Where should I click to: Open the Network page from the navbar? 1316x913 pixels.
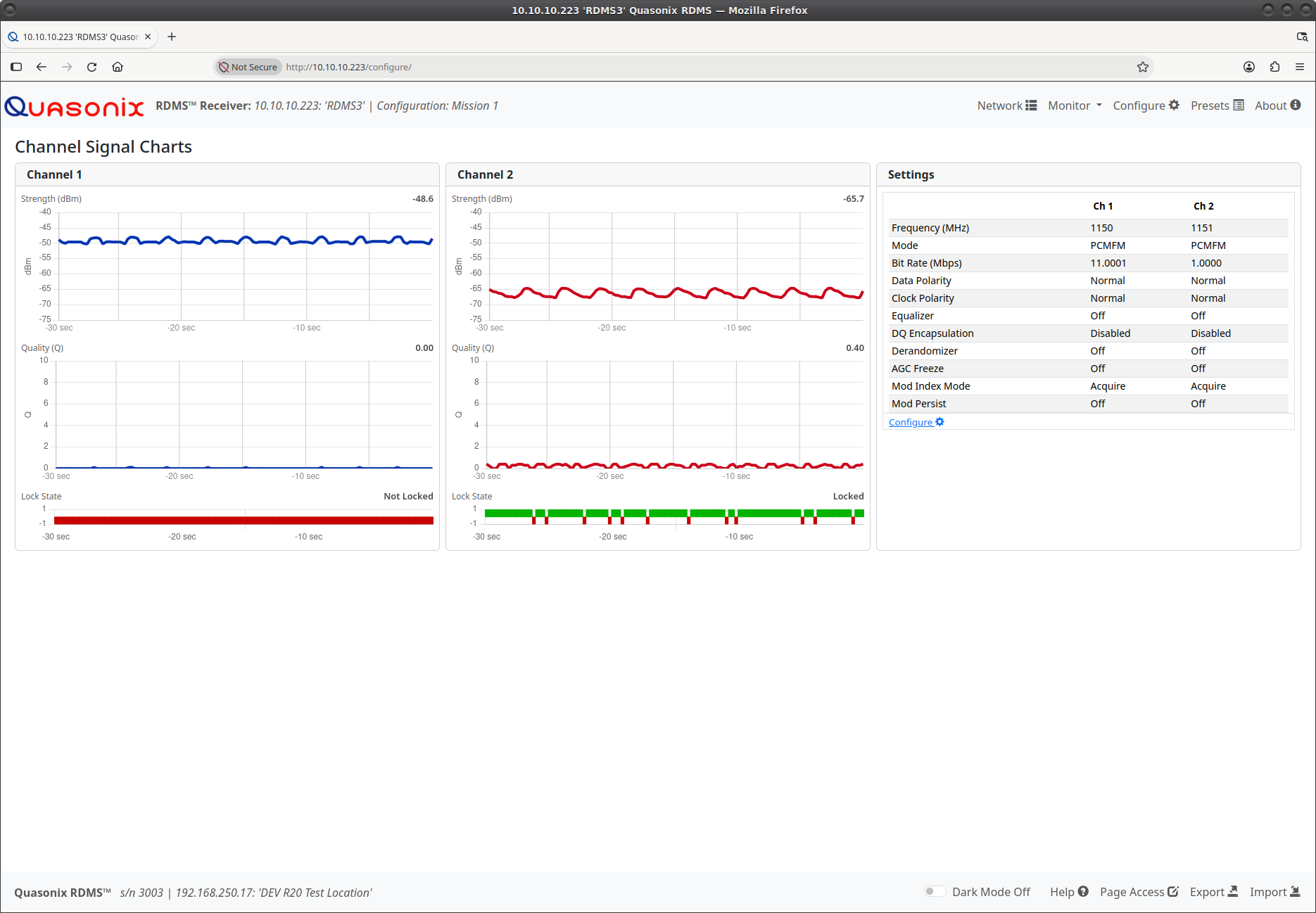(1006, 106)
